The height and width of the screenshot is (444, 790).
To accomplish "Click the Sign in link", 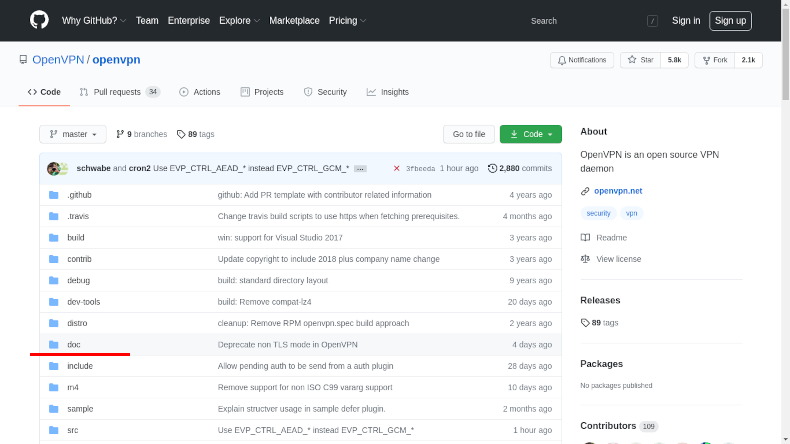I will point(686,21).
